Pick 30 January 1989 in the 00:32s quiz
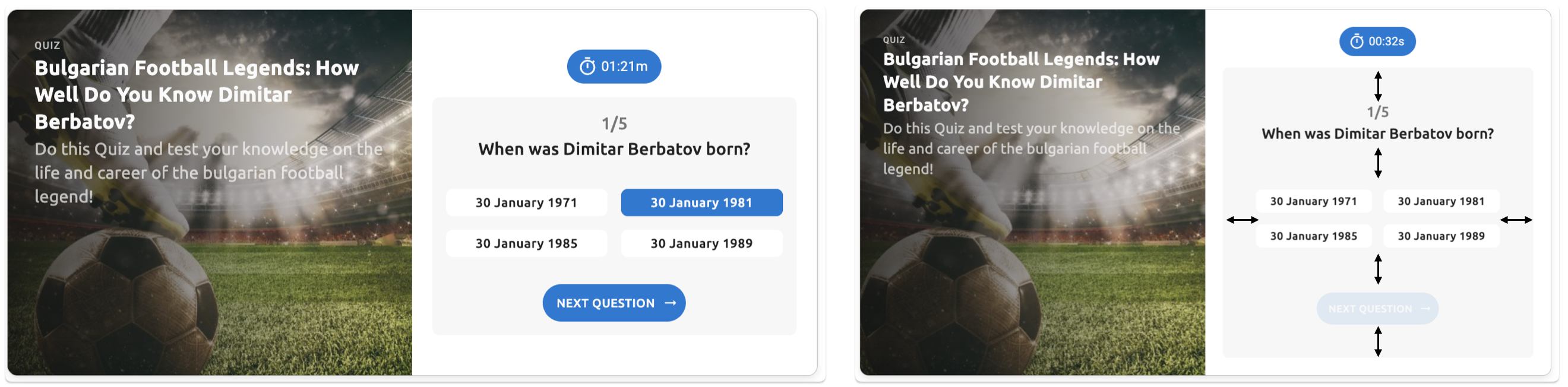1568x387 pixels. pos(1441,236)
